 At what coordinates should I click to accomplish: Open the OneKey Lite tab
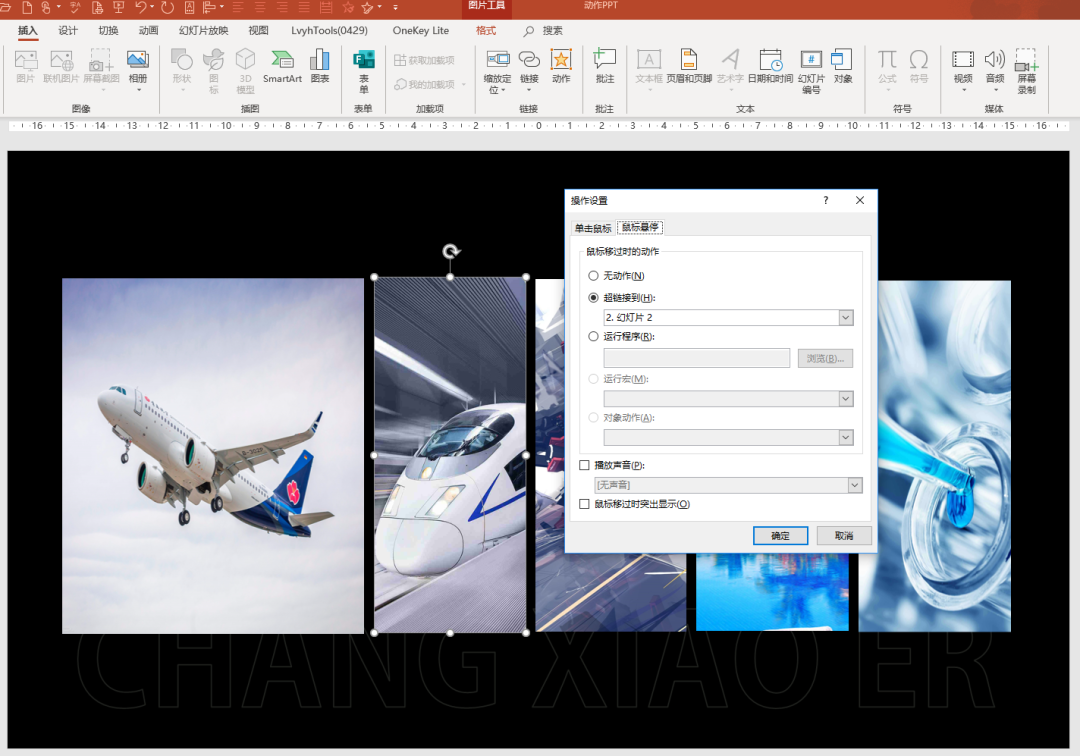point(420,30)
